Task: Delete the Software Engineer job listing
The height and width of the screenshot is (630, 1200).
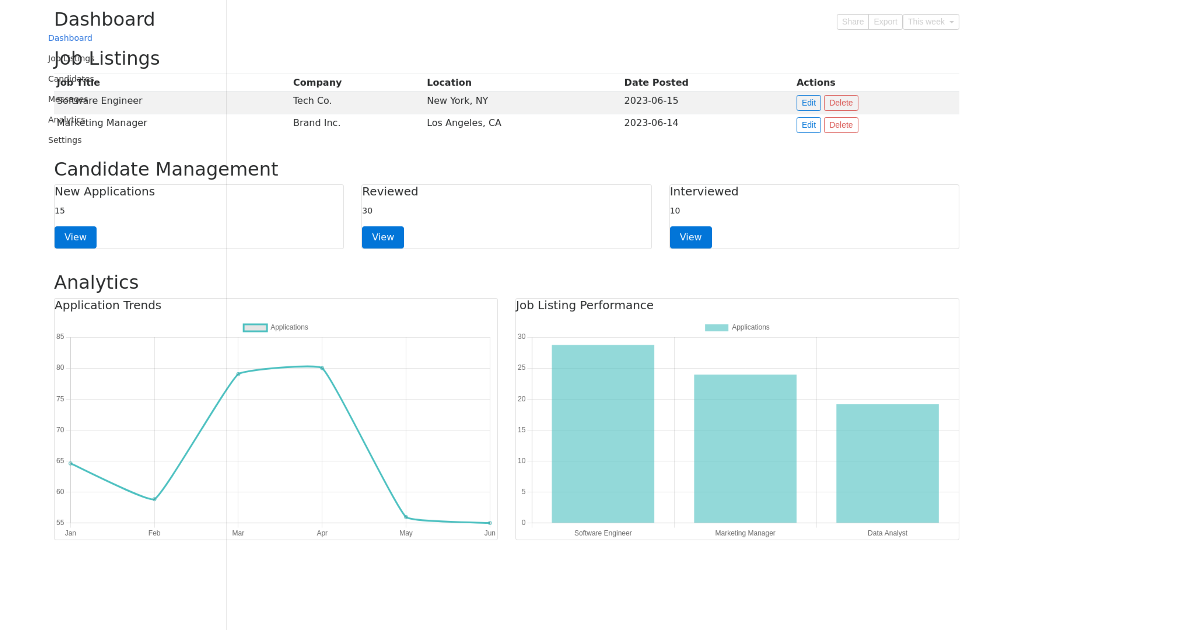Action: [x=840, y=103]
